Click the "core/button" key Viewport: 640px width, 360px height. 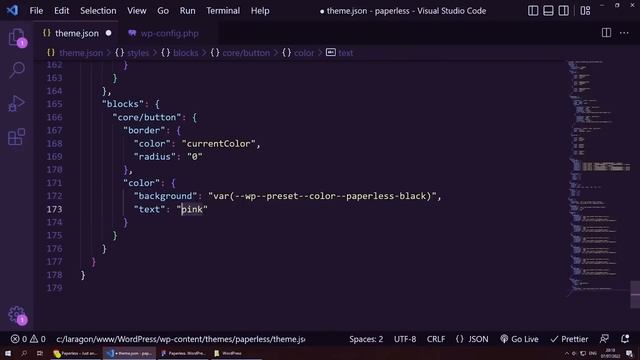[147, 117]
